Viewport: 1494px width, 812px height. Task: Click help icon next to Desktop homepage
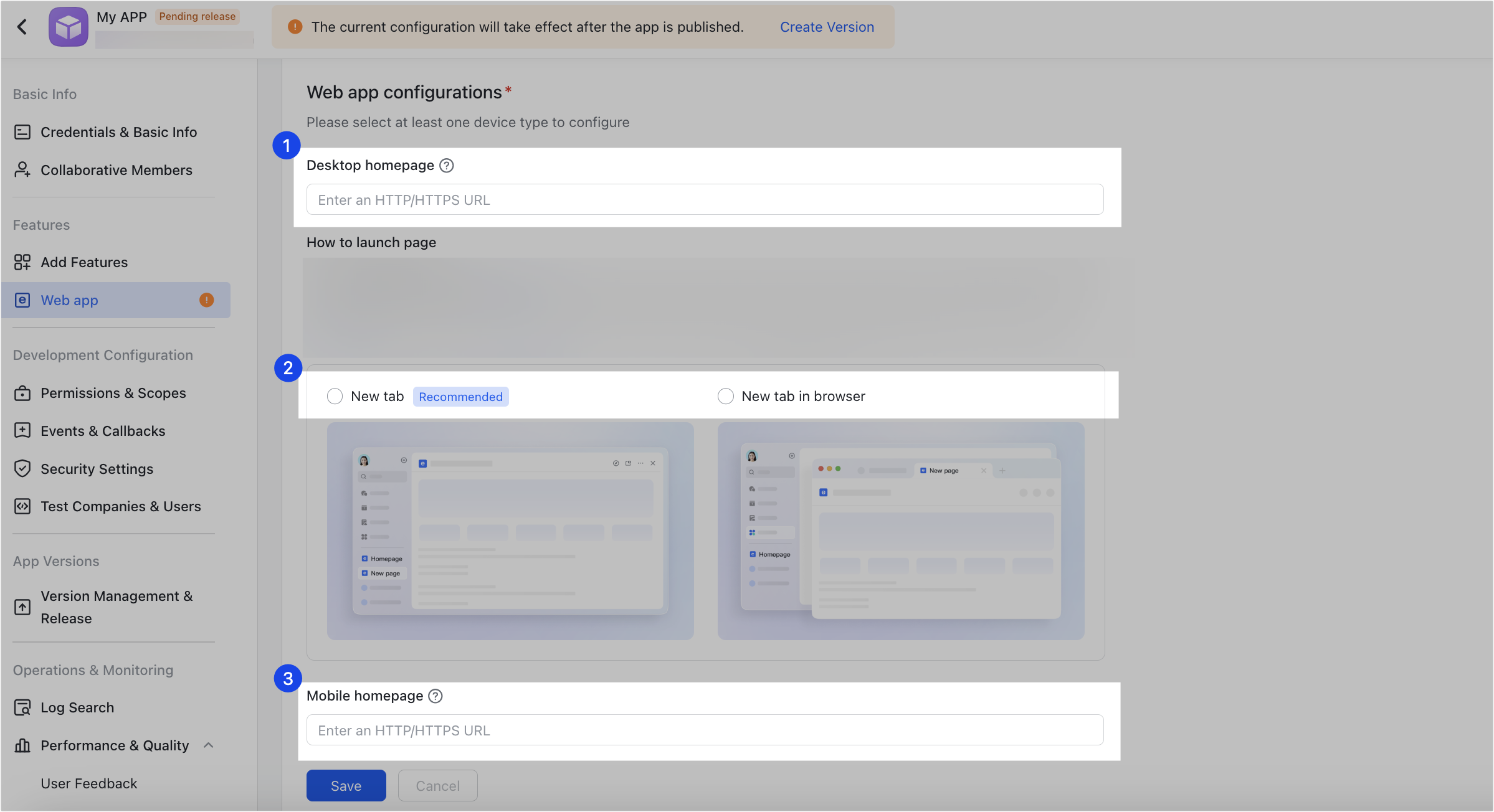[x=447, y=166]
